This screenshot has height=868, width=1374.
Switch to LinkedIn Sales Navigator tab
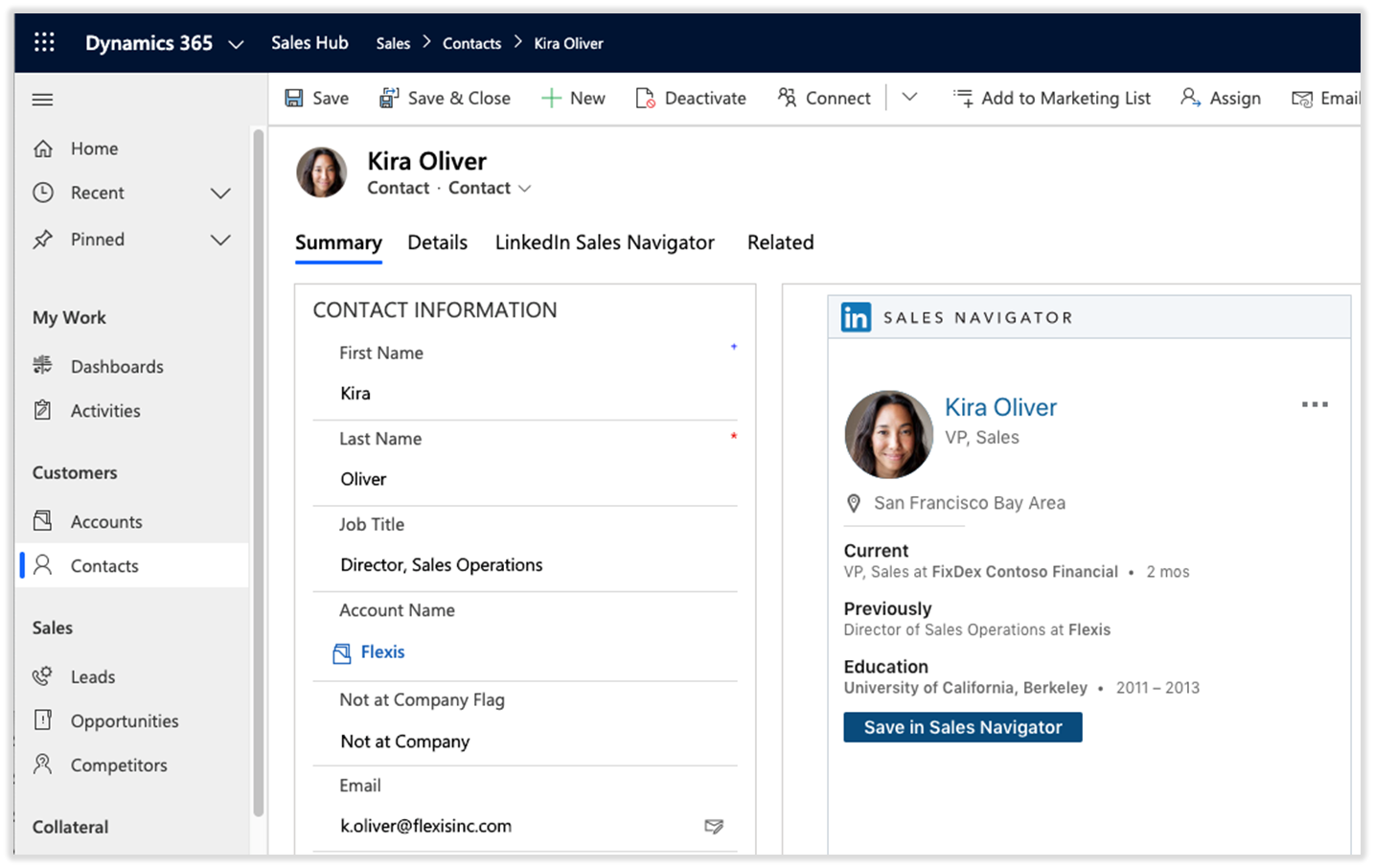(x=605, y=242)
